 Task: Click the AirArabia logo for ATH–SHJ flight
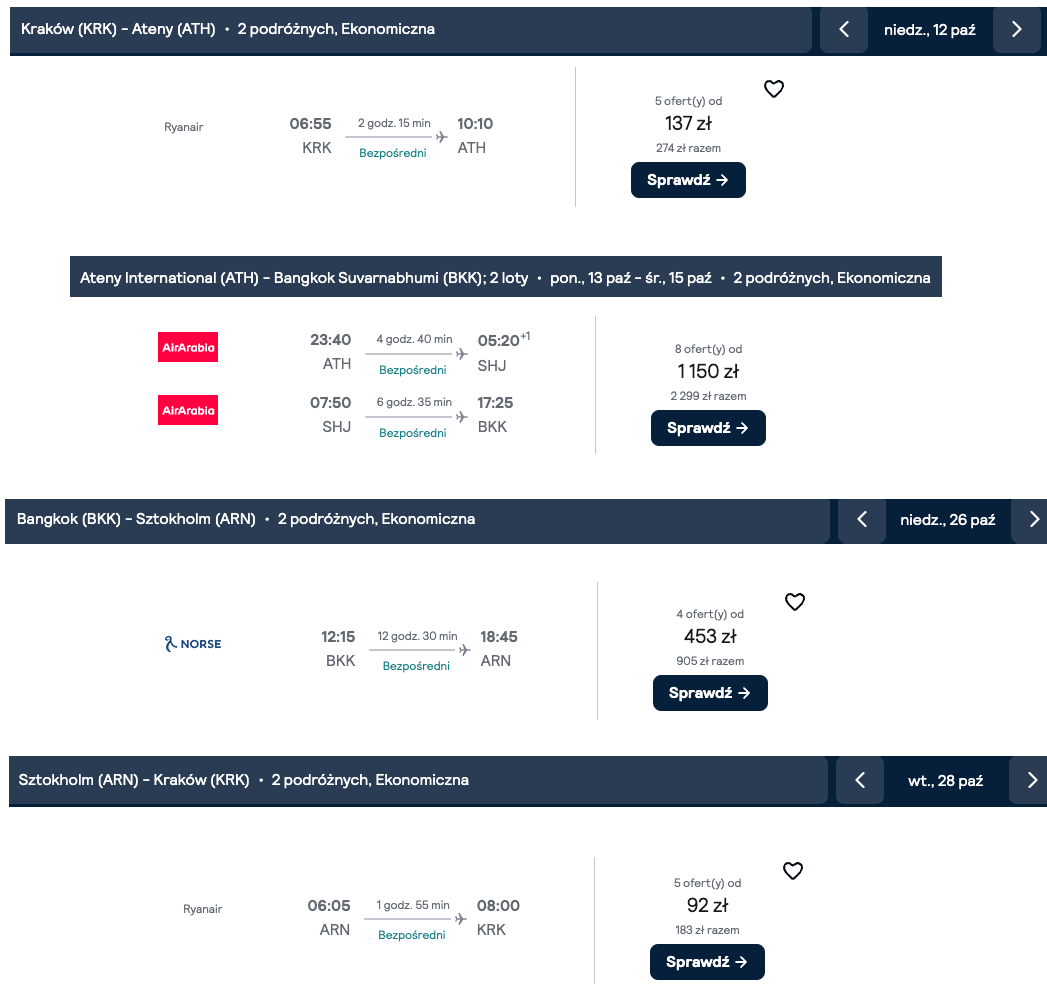188,347
